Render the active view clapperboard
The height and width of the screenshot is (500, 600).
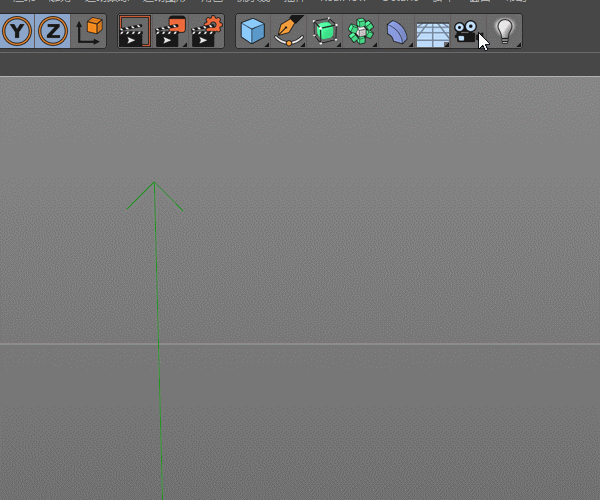point(134,31)
